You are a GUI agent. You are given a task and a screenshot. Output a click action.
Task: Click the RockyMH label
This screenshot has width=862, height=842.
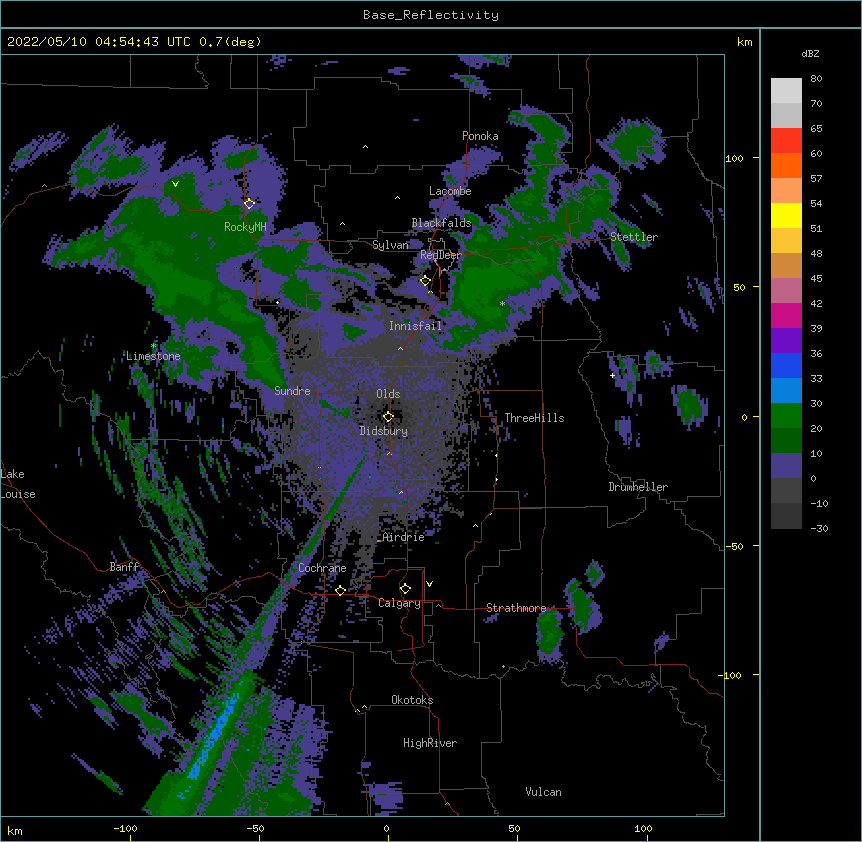point(245,227)
